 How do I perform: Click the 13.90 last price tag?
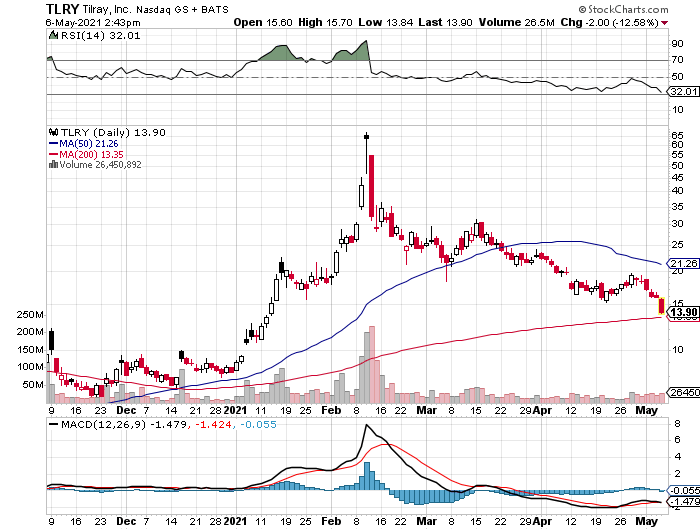683,312
